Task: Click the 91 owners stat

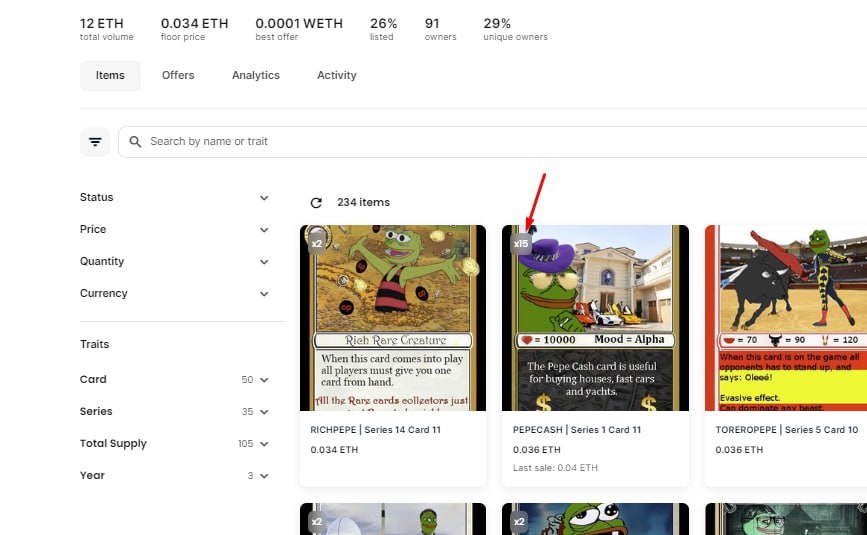Action: pyautogui.click(x=440, y=29)
